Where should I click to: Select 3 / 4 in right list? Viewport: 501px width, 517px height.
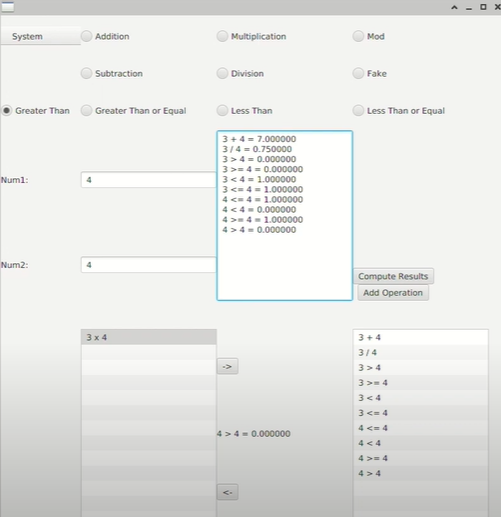pos(421,352)
